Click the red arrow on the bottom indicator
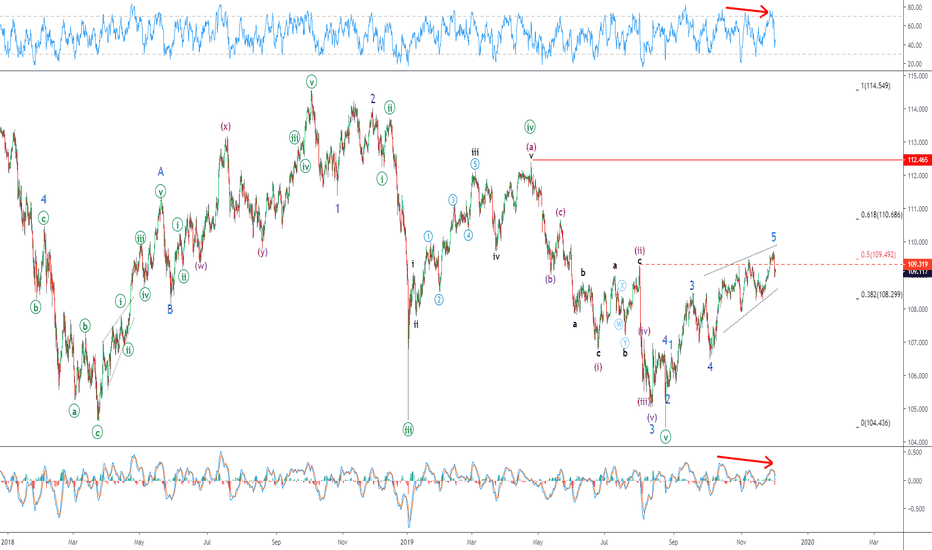Image resolution: width=932 pixels, height=550 pixels. tap(745, 460)
